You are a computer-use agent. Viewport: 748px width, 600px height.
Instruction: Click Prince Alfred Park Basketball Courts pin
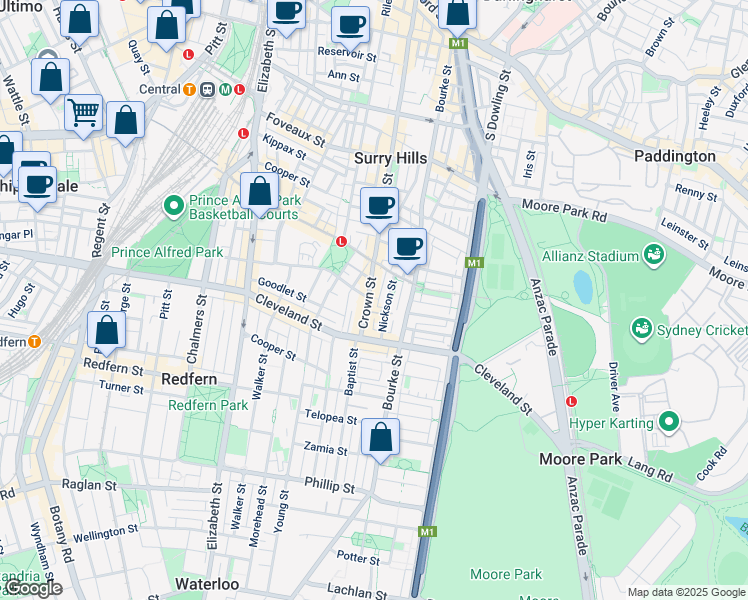pyautogui.click(x=174, y=207)
